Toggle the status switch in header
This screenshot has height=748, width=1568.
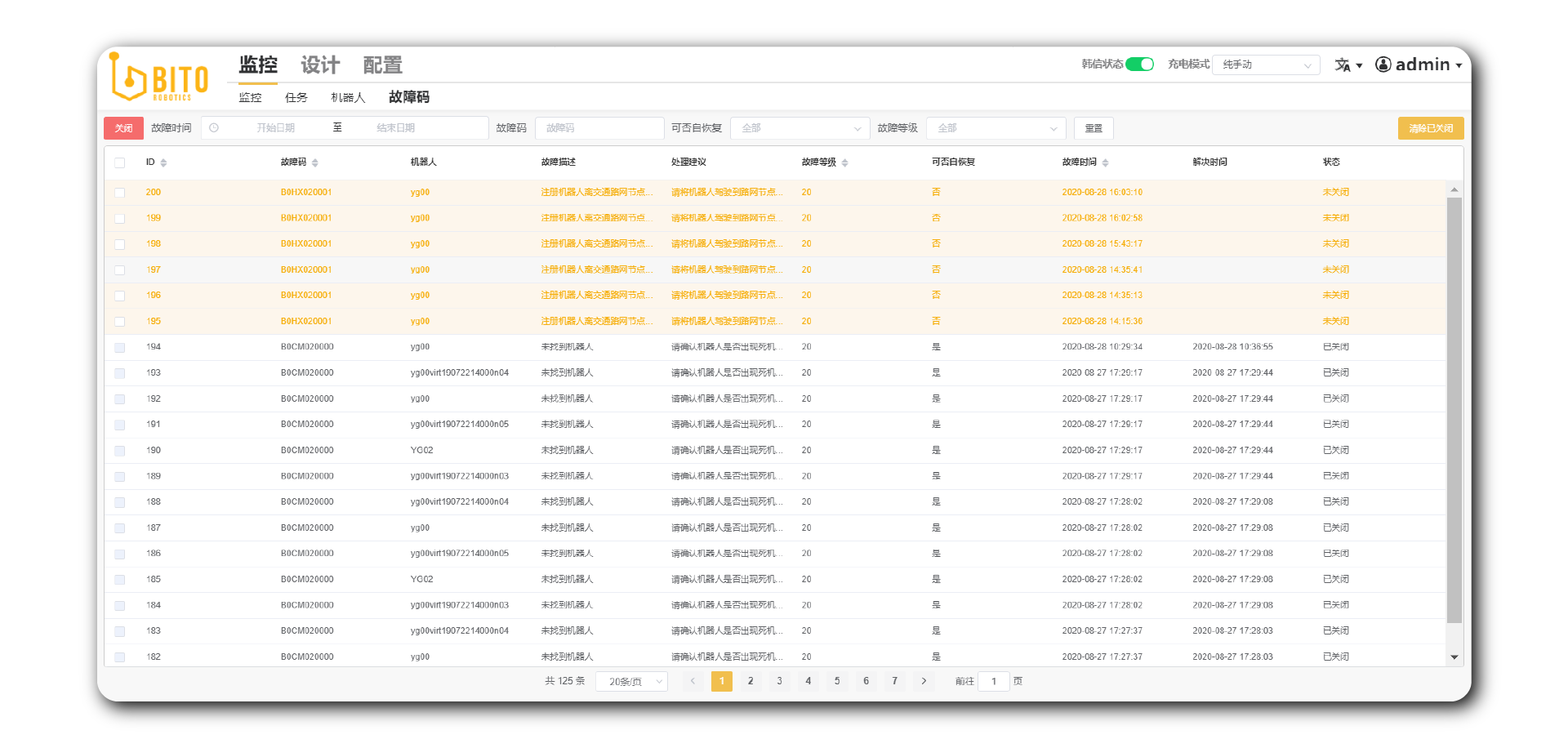pos(1139,65)
